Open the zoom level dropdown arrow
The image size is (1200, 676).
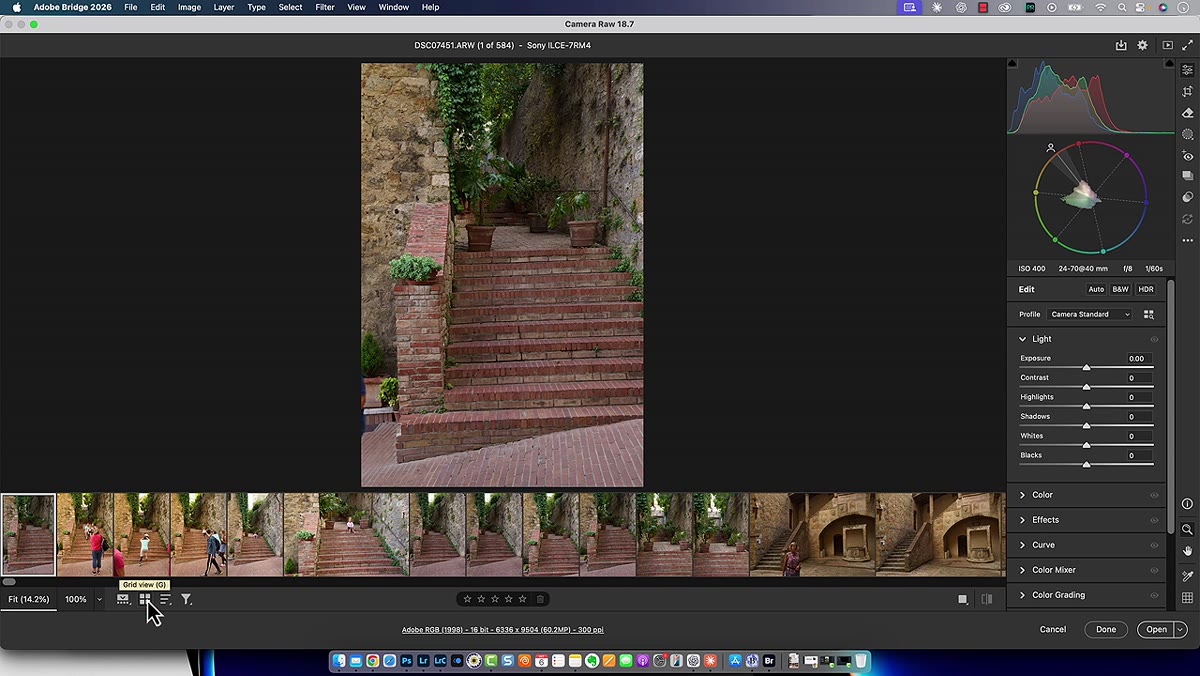(99, 599)
